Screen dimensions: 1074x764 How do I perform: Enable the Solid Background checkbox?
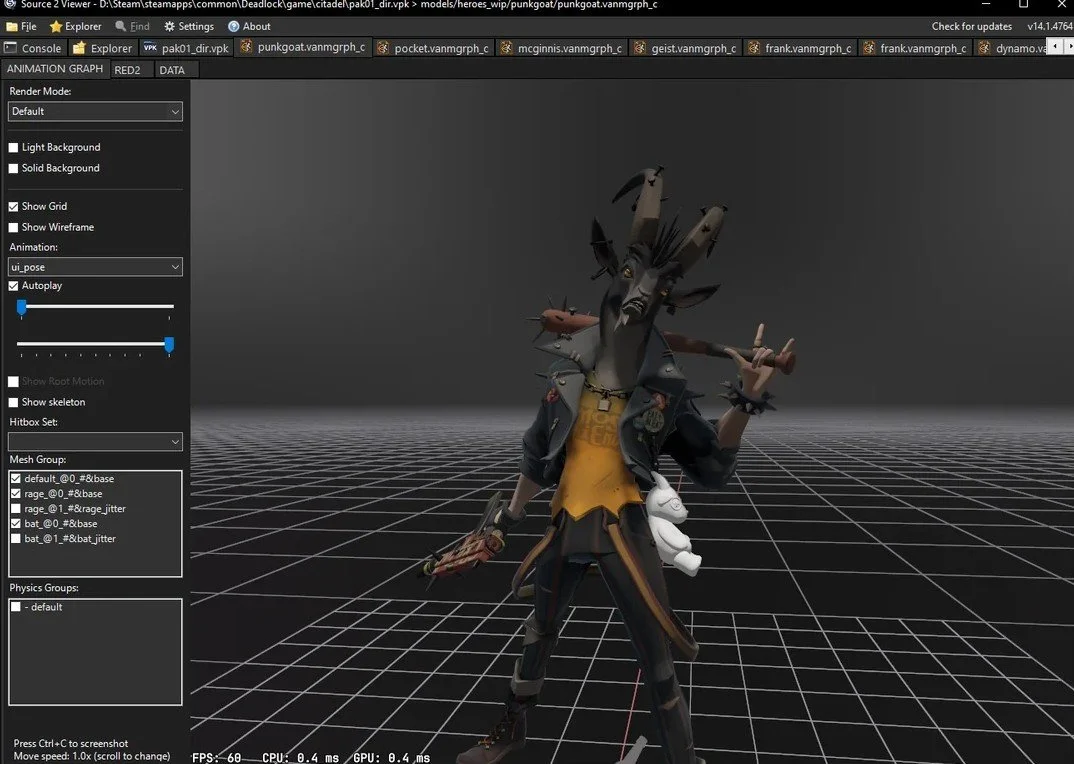pyautogui.click(x=13, y=168)
